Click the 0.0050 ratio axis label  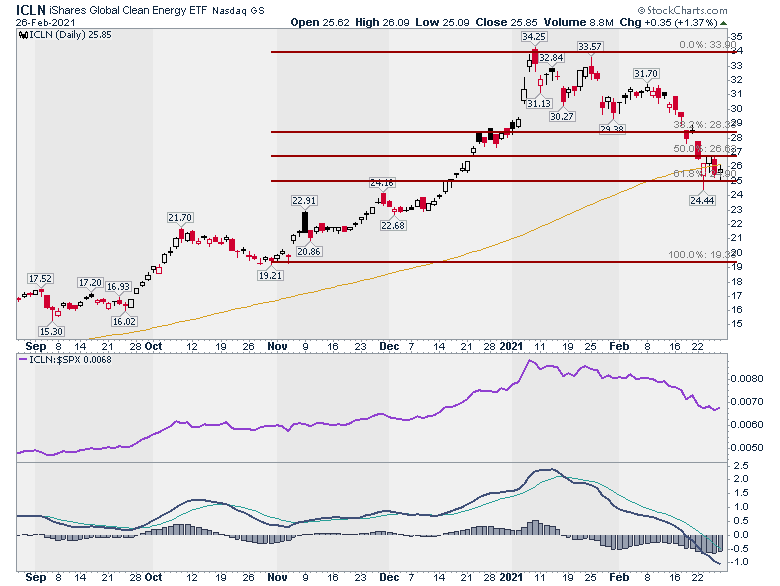[x=747, y=447]
